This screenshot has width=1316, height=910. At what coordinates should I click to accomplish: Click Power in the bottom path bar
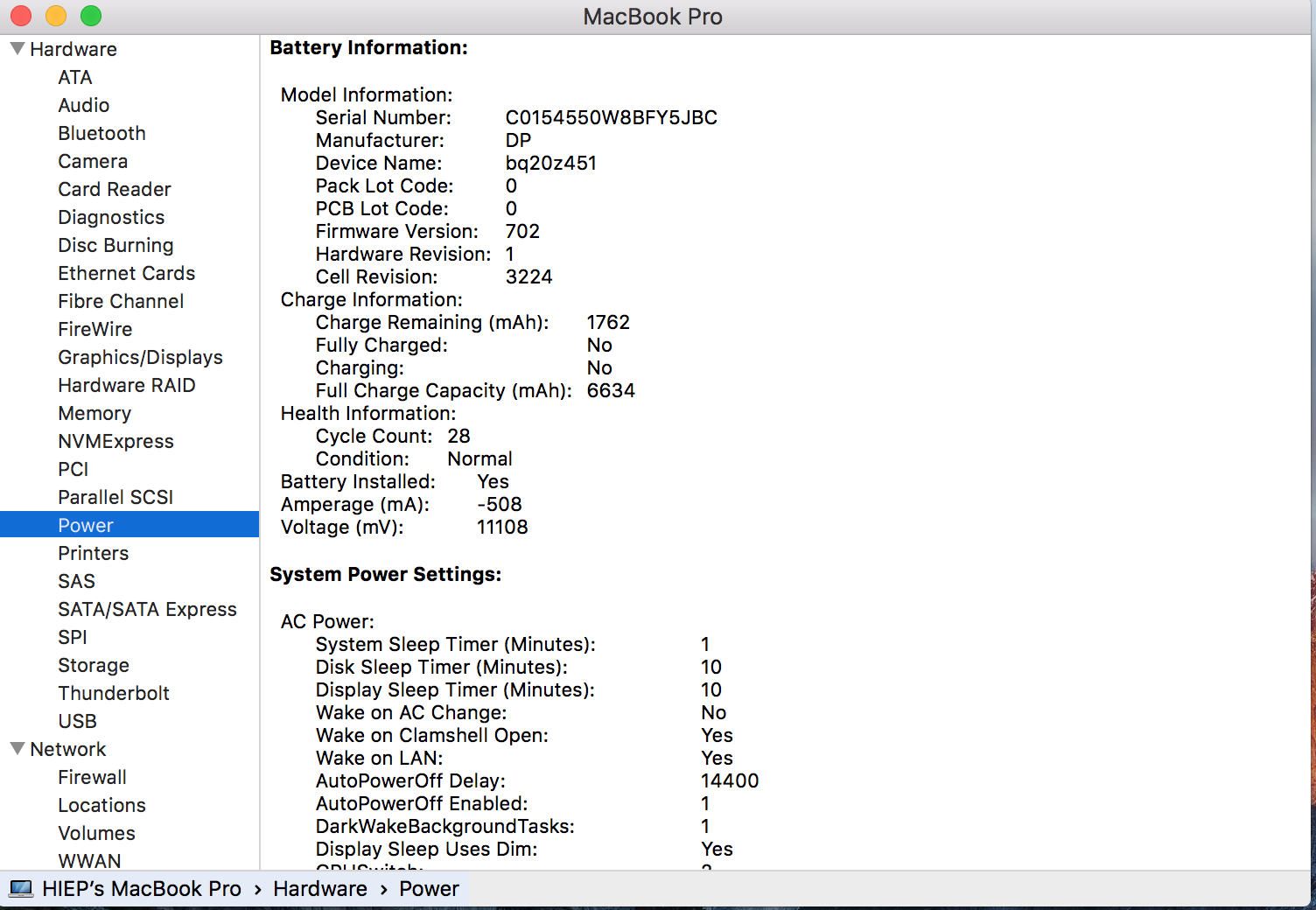pos(429,889)
